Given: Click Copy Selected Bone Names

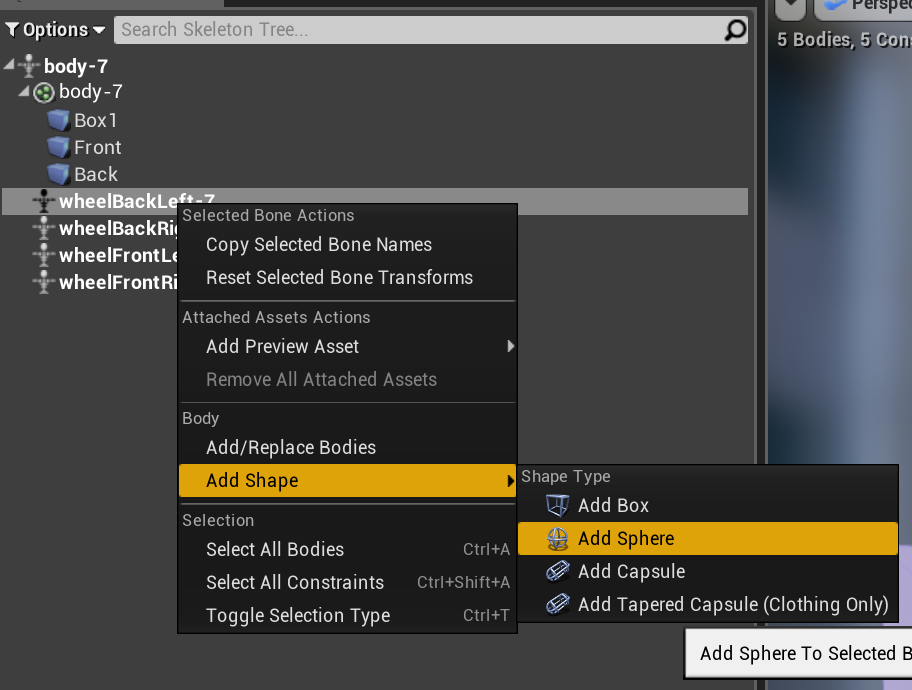Looking at the screenshot, I should (x=319, y=245).
